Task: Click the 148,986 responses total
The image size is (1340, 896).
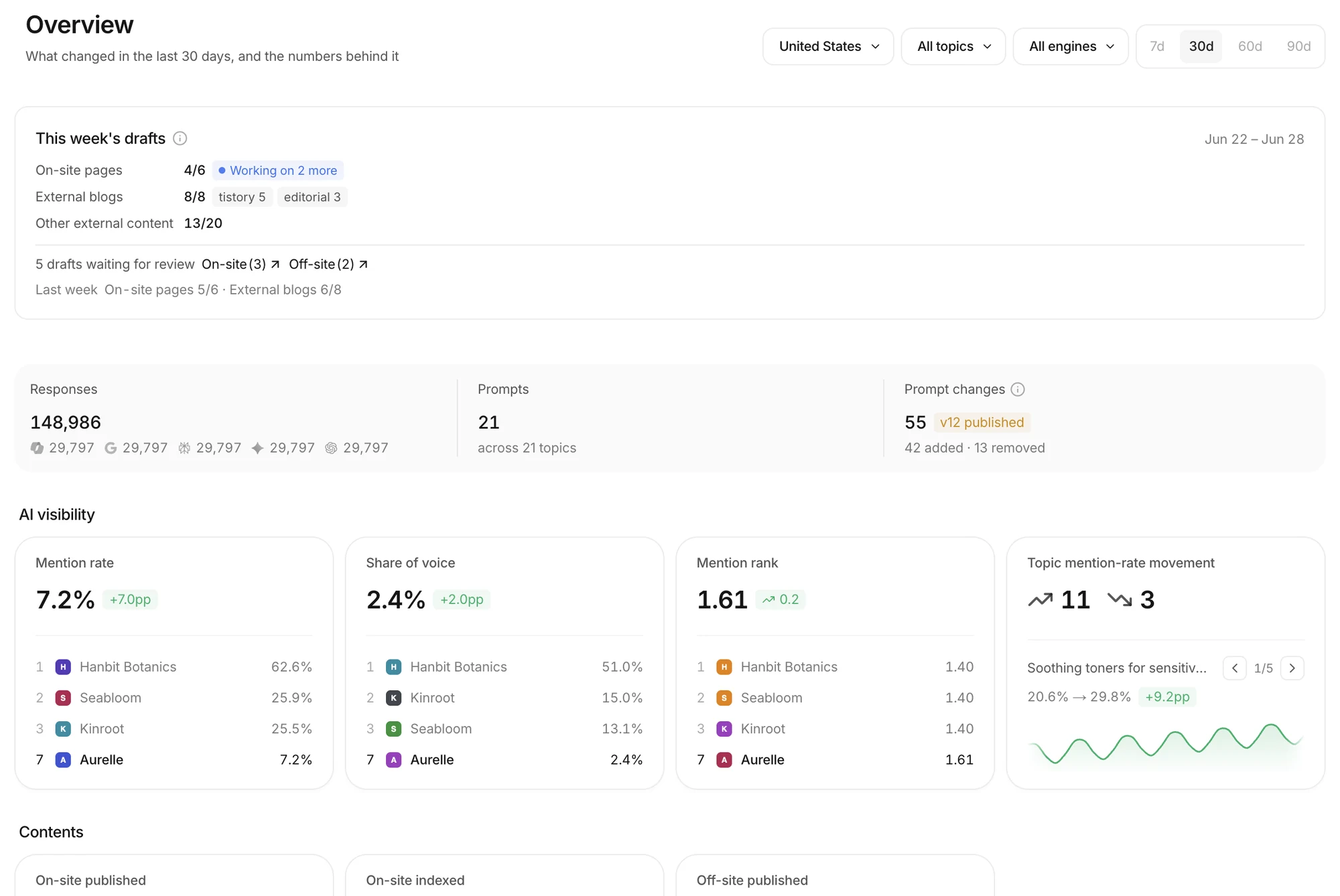Action: click(66, 423)
